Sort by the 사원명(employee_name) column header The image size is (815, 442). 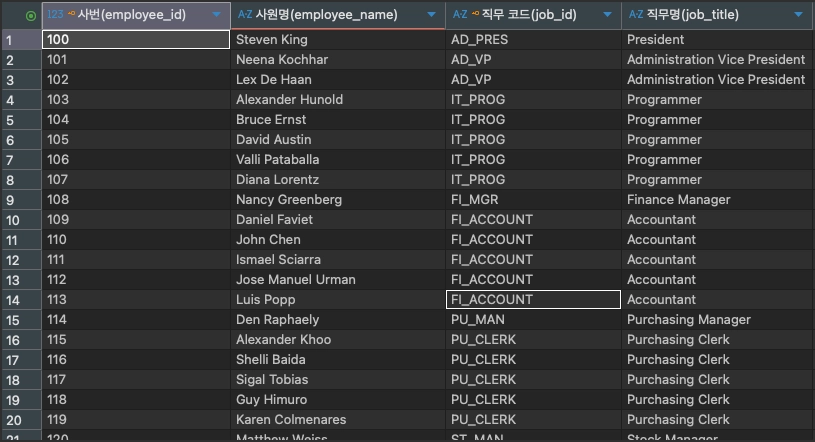(326, 15)
